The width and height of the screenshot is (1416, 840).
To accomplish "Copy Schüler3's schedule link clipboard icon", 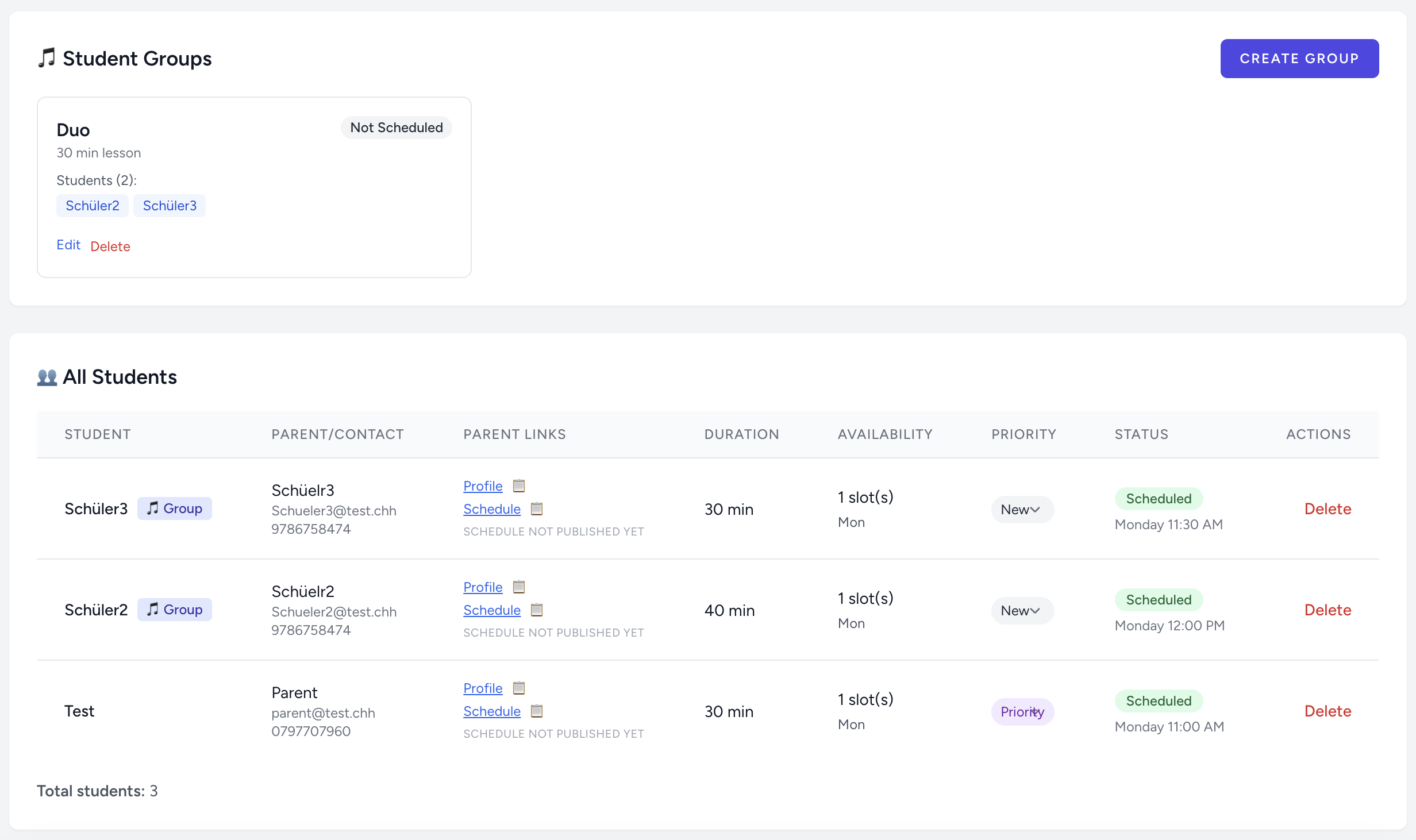I will (536, 508).
